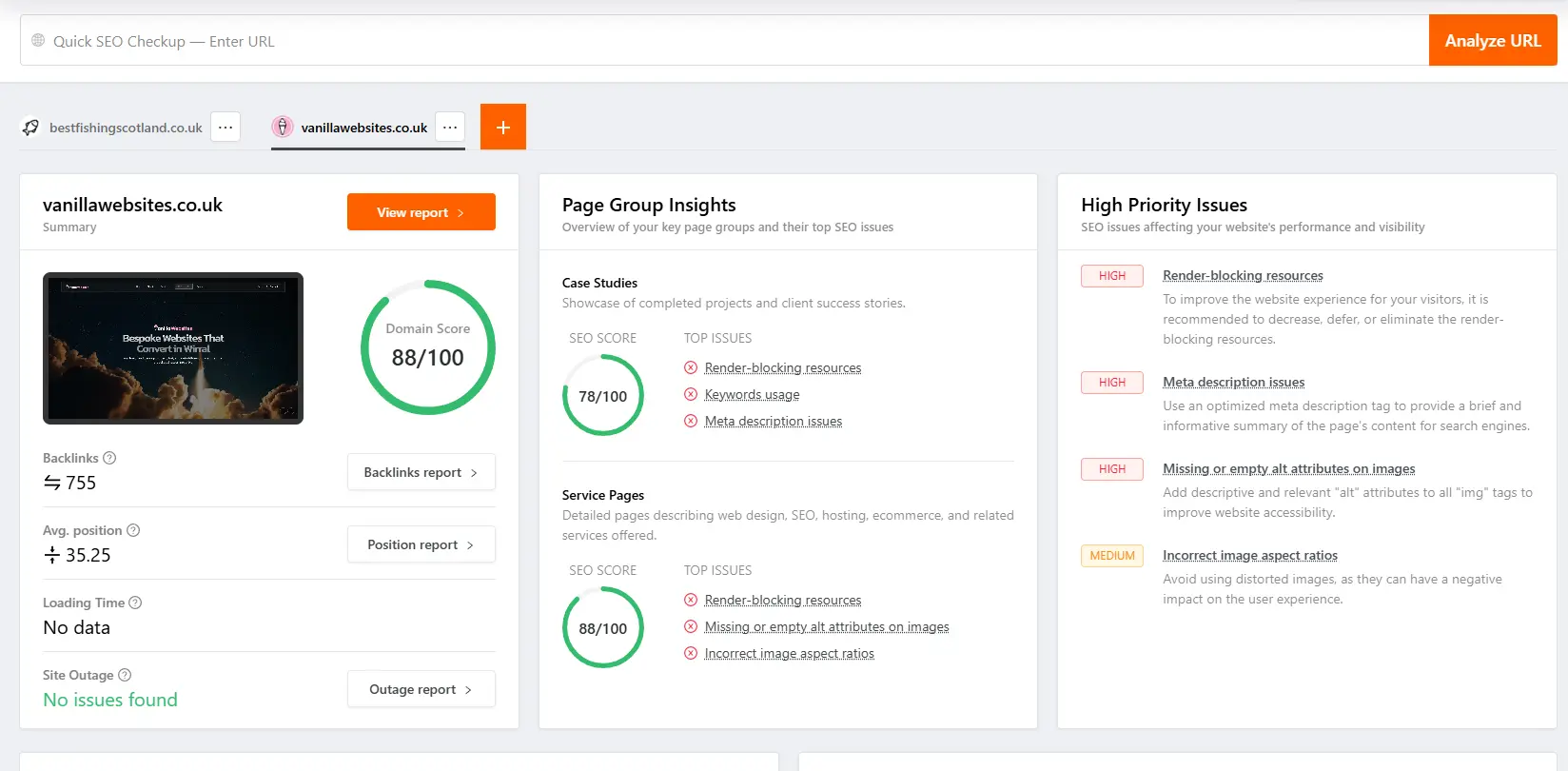This screenshot has height=771, width=1568.
Task: Click the orange plus add-project icon
Action: click(503, 127)
